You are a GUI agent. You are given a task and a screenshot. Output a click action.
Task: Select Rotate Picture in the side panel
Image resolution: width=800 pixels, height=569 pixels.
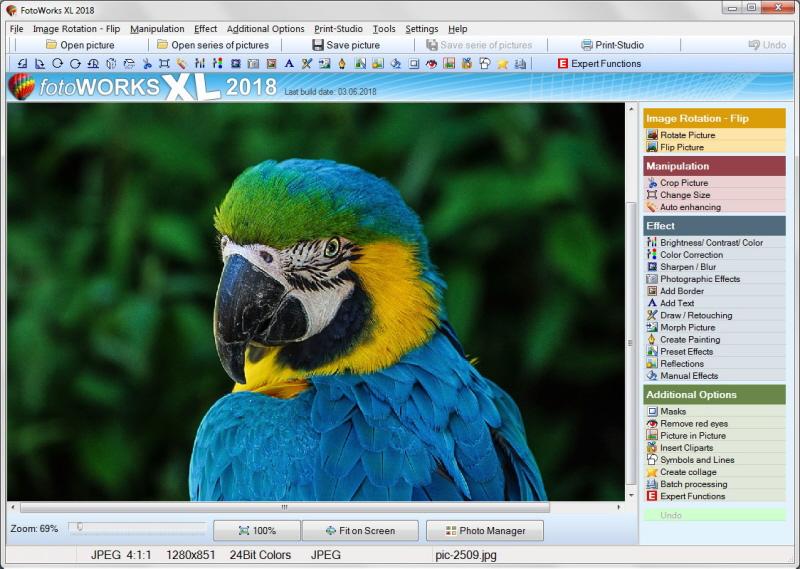(687, 135)
